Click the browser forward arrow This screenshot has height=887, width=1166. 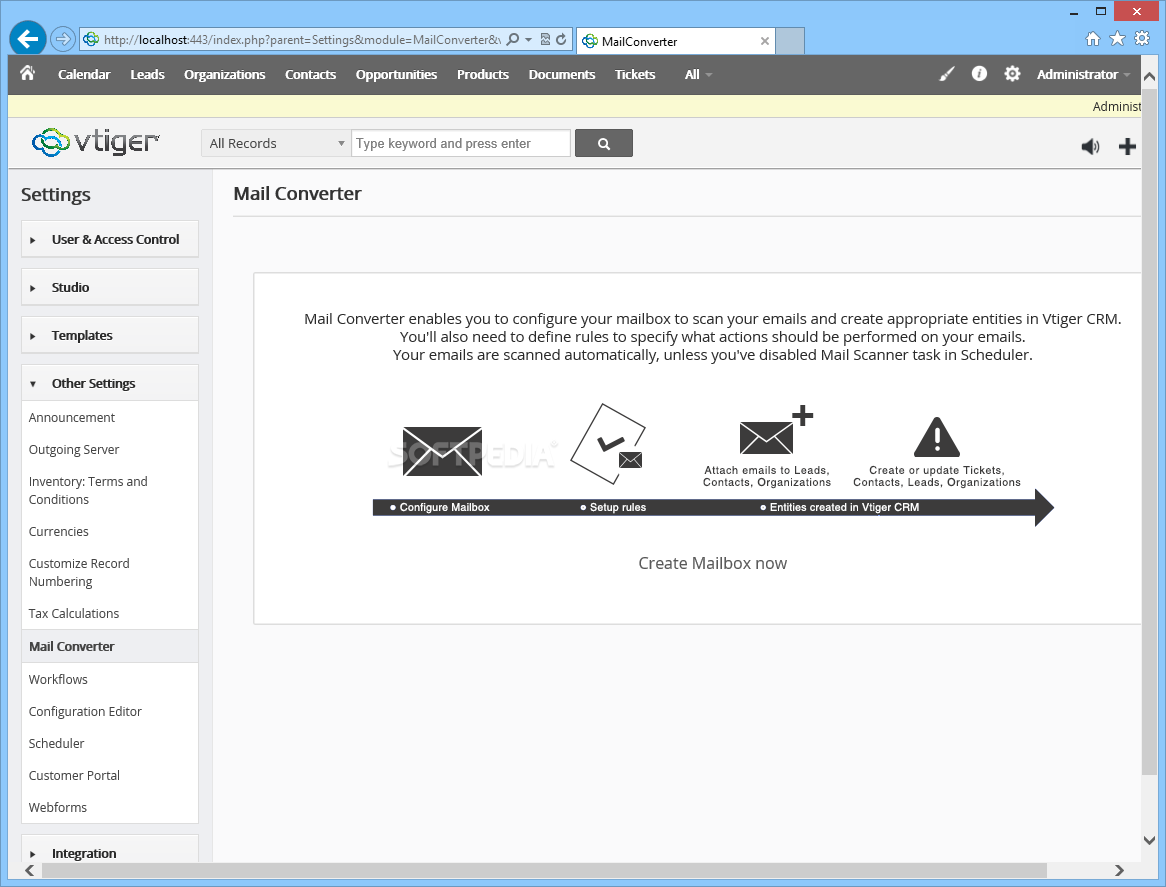(63, 39)
